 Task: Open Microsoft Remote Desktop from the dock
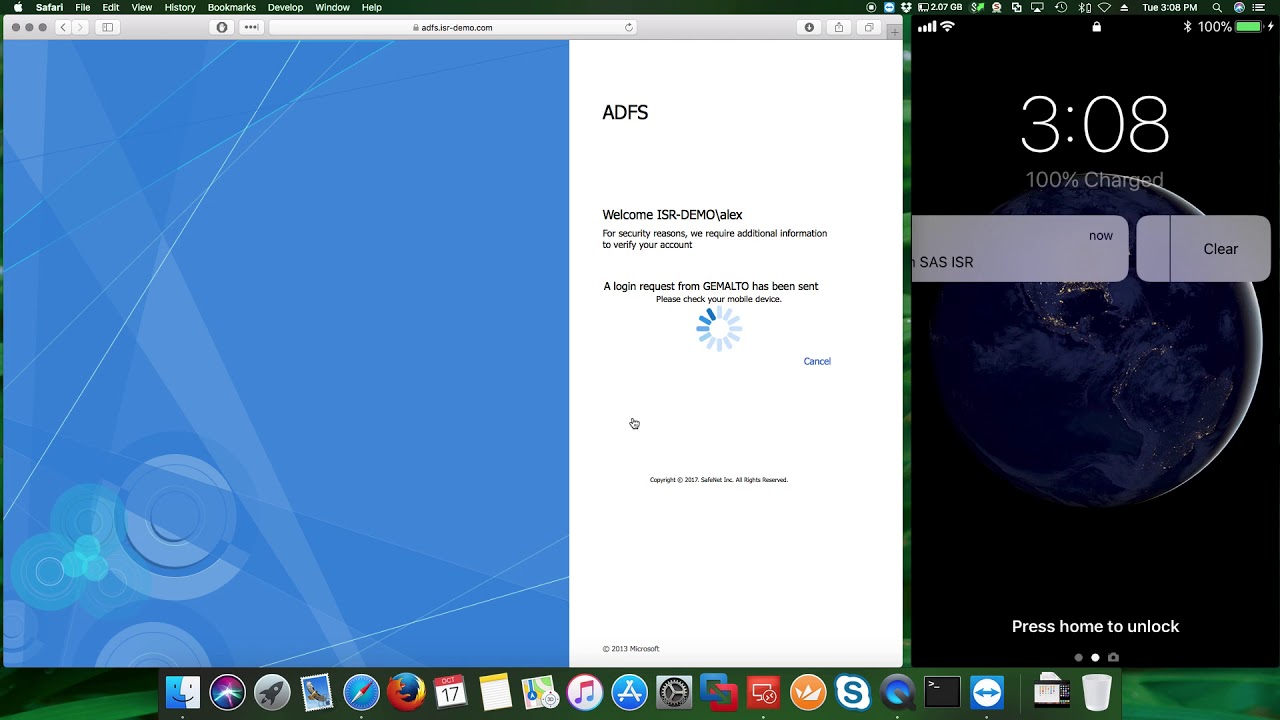[764, 692]
